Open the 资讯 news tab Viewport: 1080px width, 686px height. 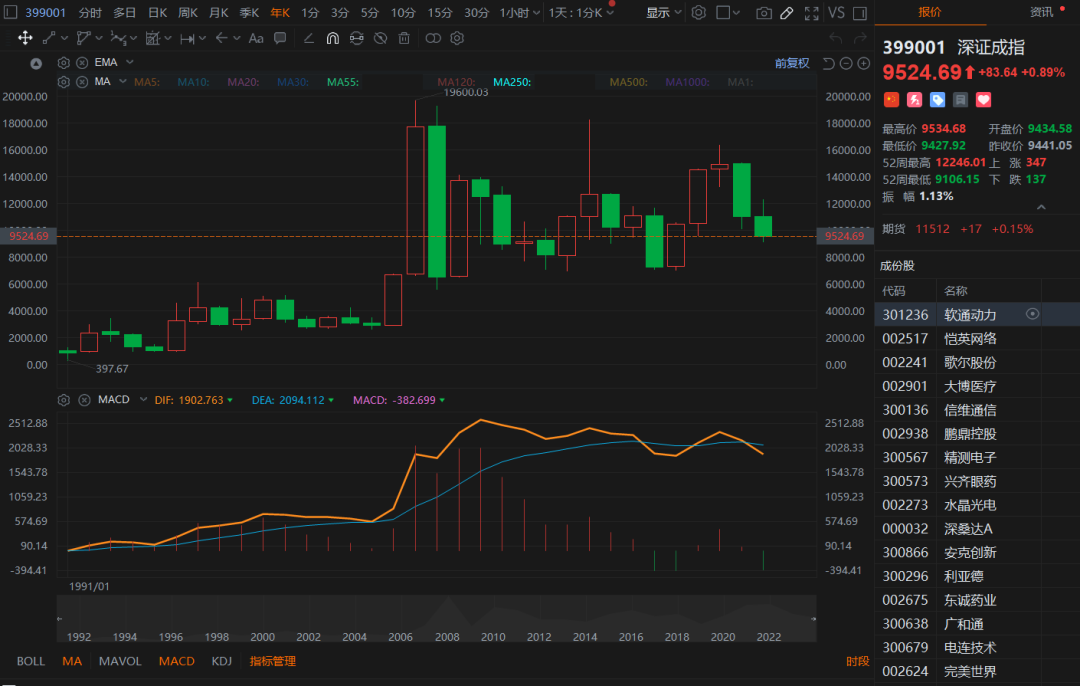(x=1041, y=12)
